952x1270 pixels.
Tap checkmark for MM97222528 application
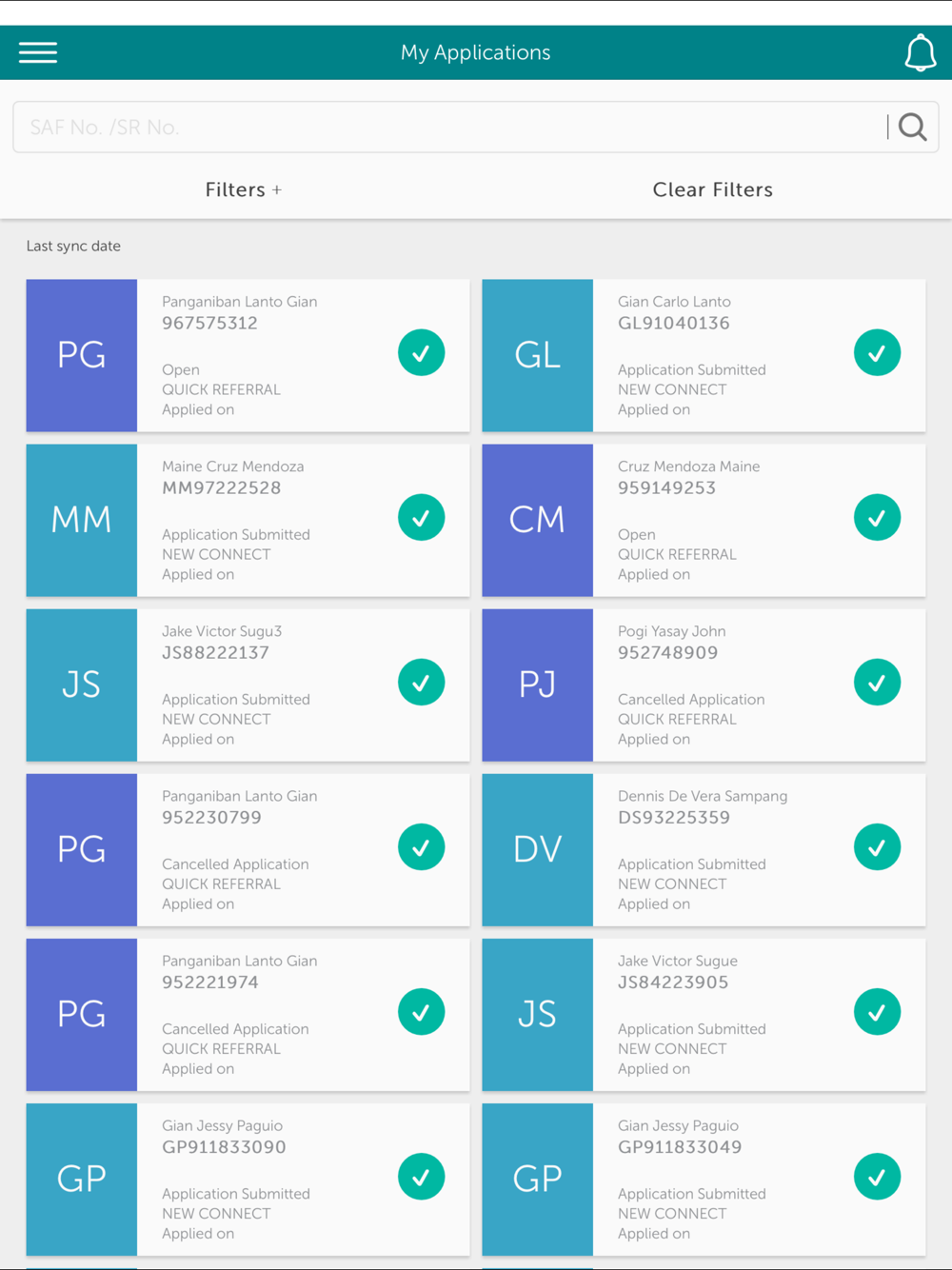[421, 517]
